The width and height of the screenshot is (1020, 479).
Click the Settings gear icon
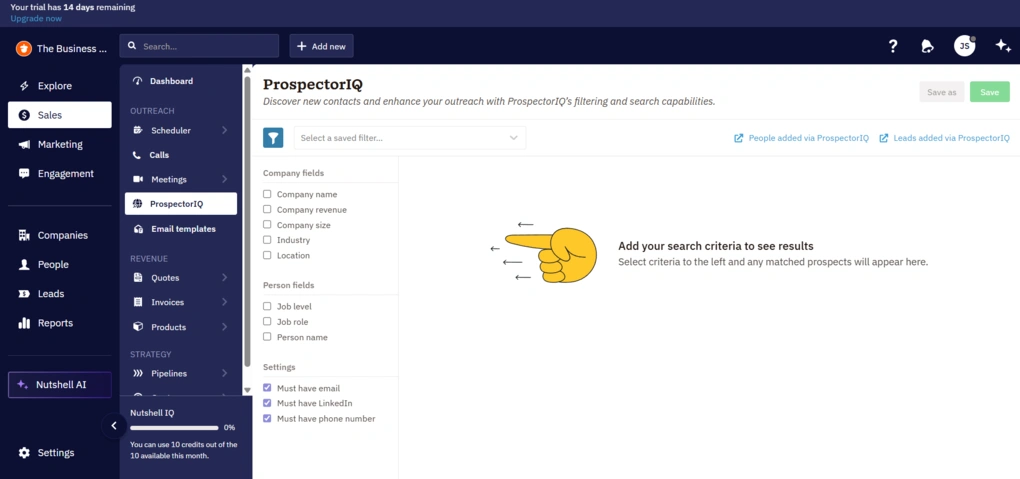[x=24, y=453]
